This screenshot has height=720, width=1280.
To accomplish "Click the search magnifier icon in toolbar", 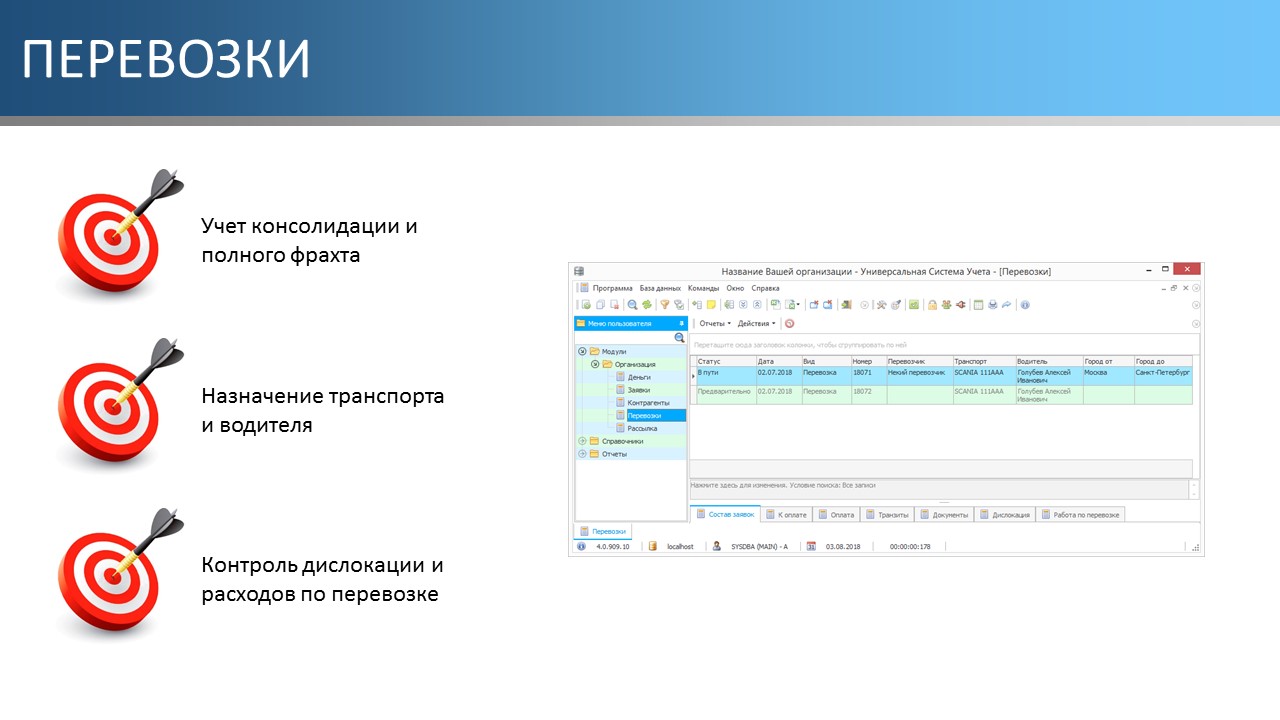I will [x=632, y=305].
